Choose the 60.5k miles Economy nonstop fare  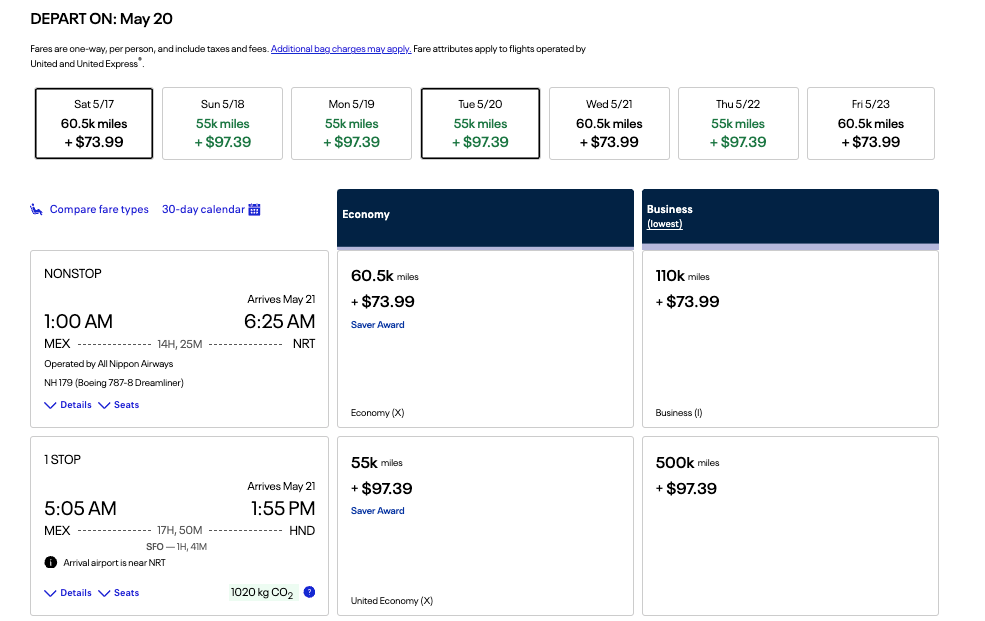(x=485, y=338)
